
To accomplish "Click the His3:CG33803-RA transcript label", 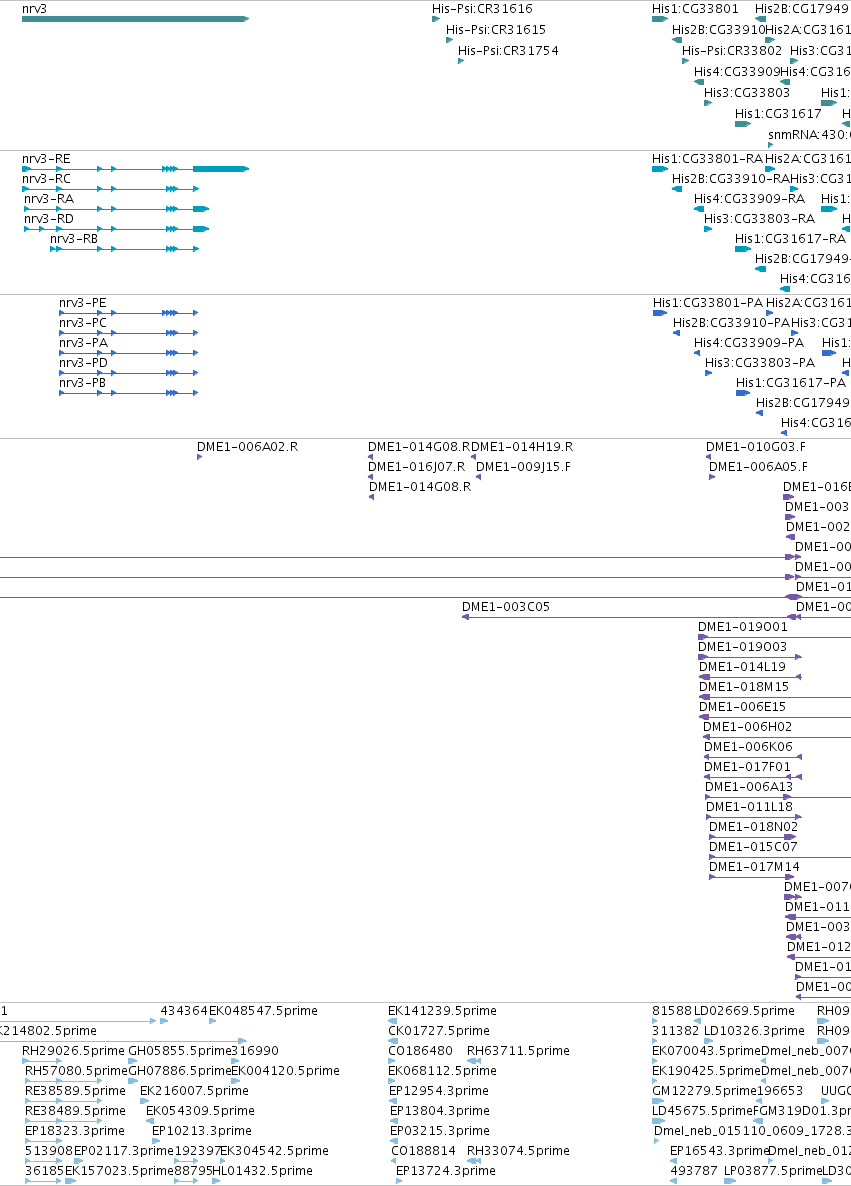I will point(759,219).
